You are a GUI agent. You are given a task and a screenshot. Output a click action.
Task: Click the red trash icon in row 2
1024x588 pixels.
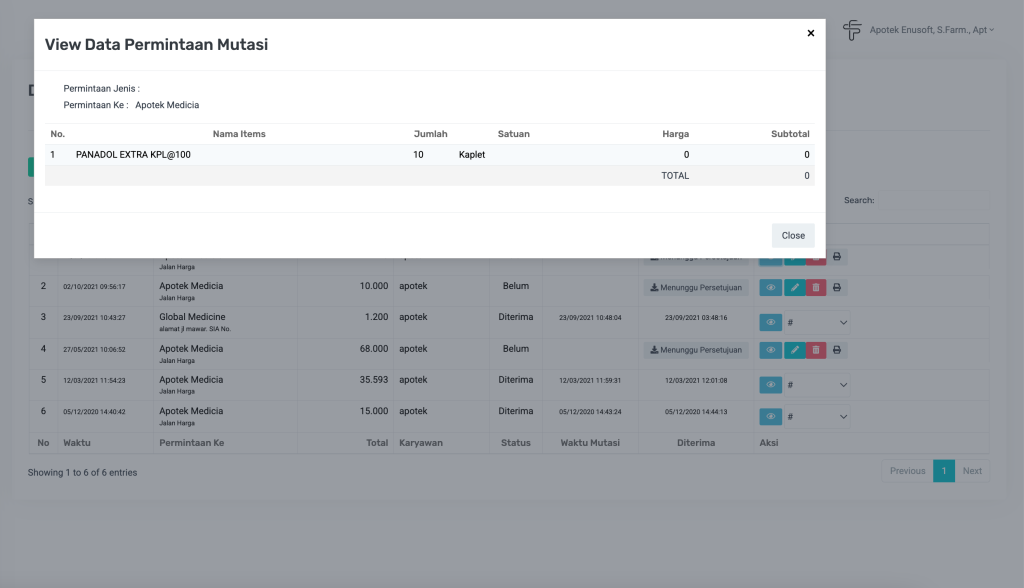pos(816,287)
